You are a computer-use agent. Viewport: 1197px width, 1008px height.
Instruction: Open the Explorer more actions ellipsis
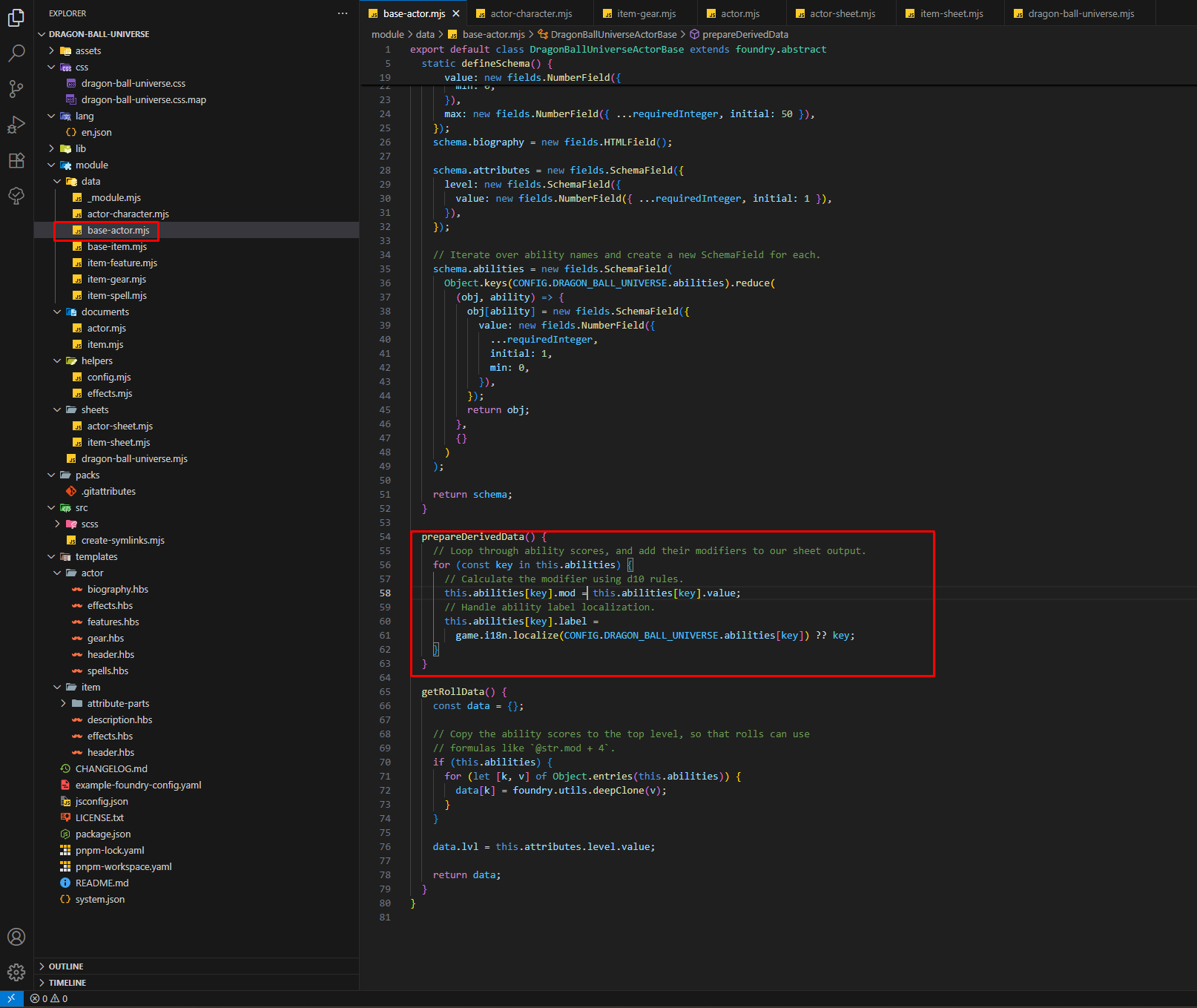pos(342,13)
